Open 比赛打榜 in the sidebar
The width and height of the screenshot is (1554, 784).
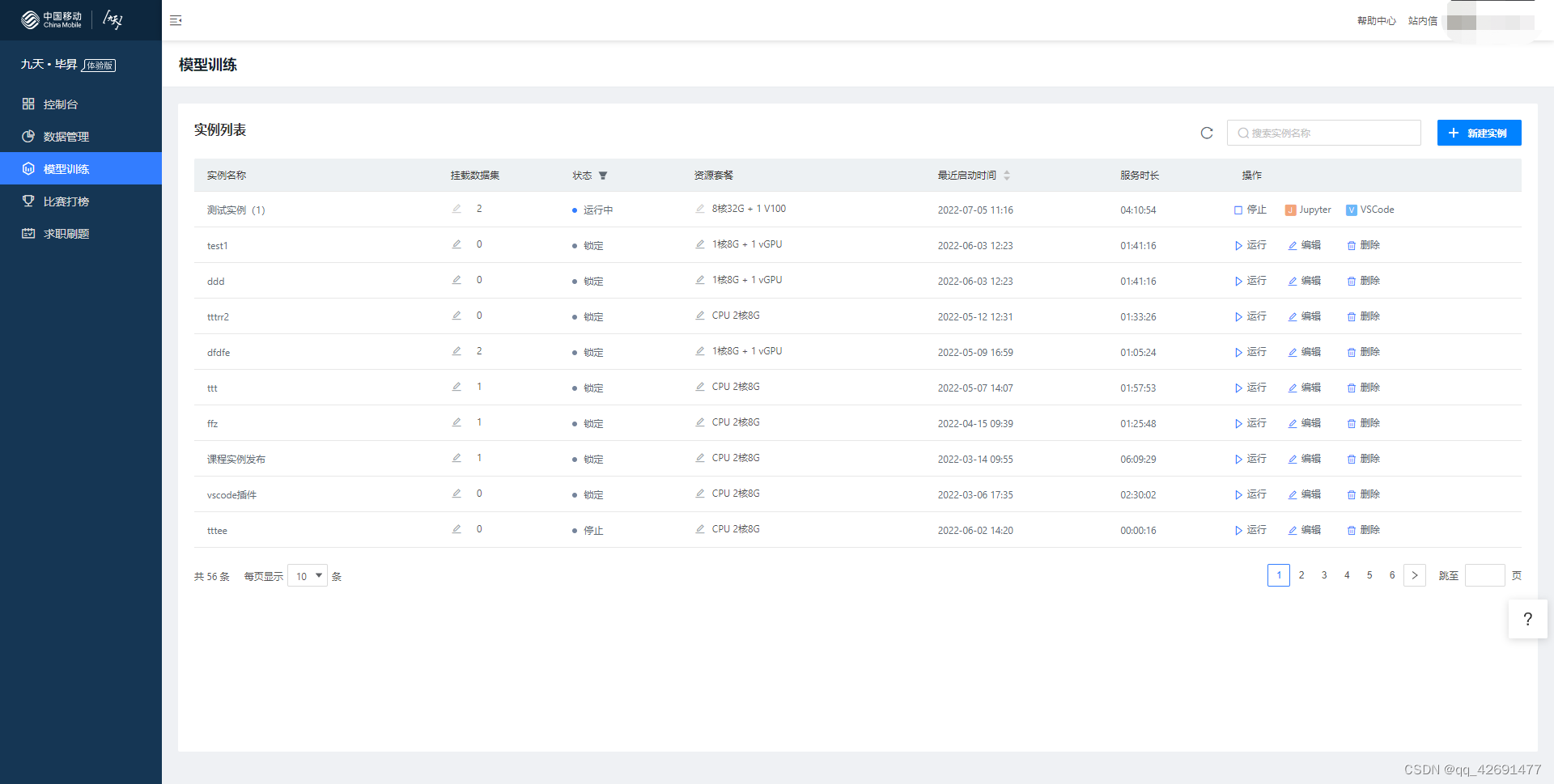click(81, 201)
